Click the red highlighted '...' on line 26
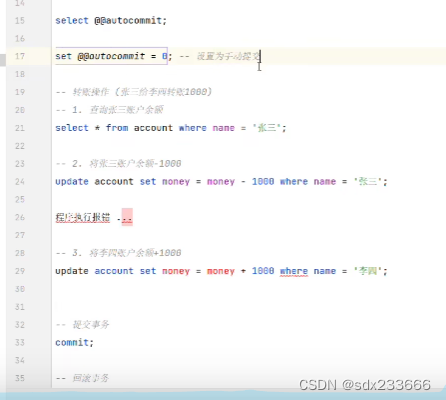Screen dimensions: 446x400 (x=127, y=218)
